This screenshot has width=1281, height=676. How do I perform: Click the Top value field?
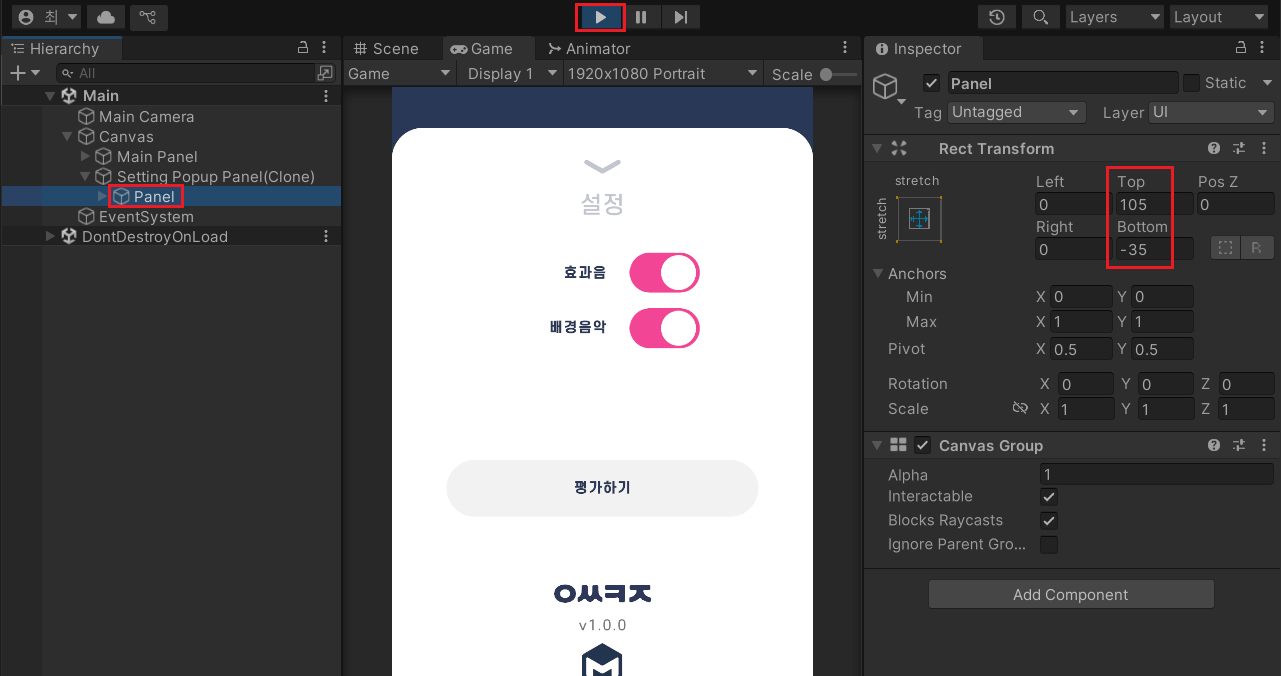[x=1154, y=204]
